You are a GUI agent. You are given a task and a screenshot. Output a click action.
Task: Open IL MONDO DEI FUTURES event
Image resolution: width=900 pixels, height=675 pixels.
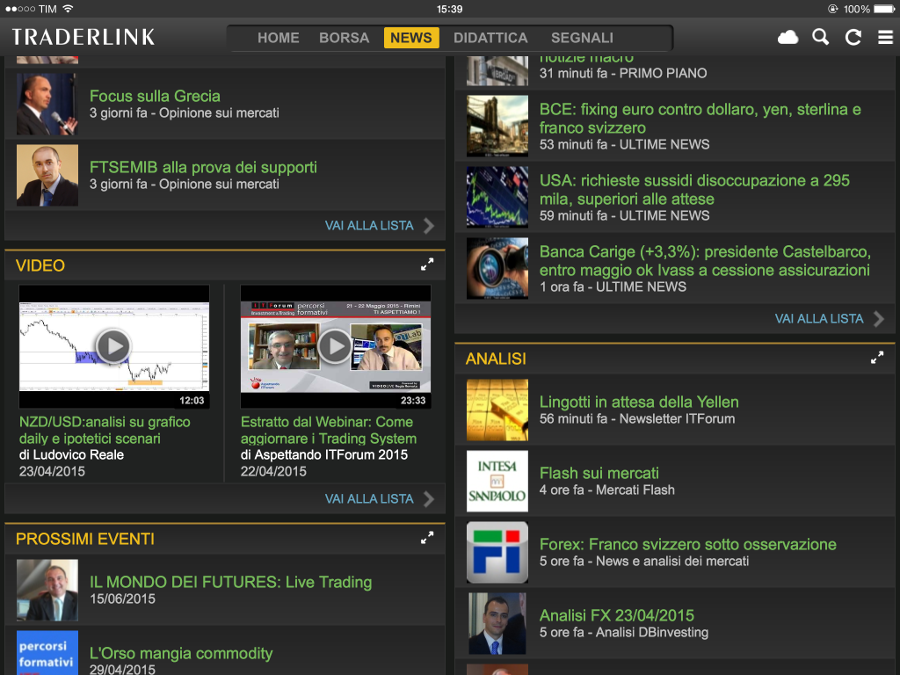pos(230,582)
